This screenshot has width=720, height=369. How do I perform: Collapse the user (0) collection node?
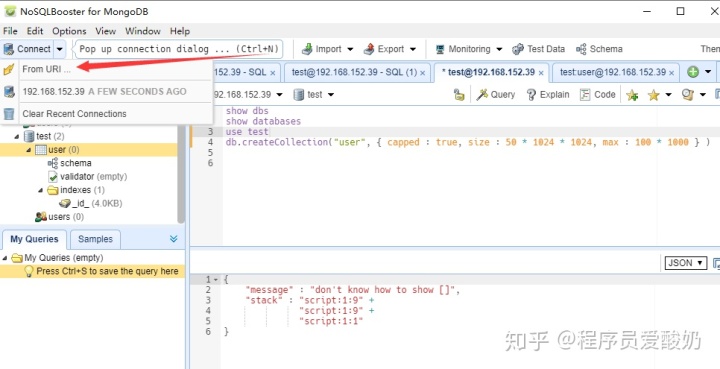point(29,150)
